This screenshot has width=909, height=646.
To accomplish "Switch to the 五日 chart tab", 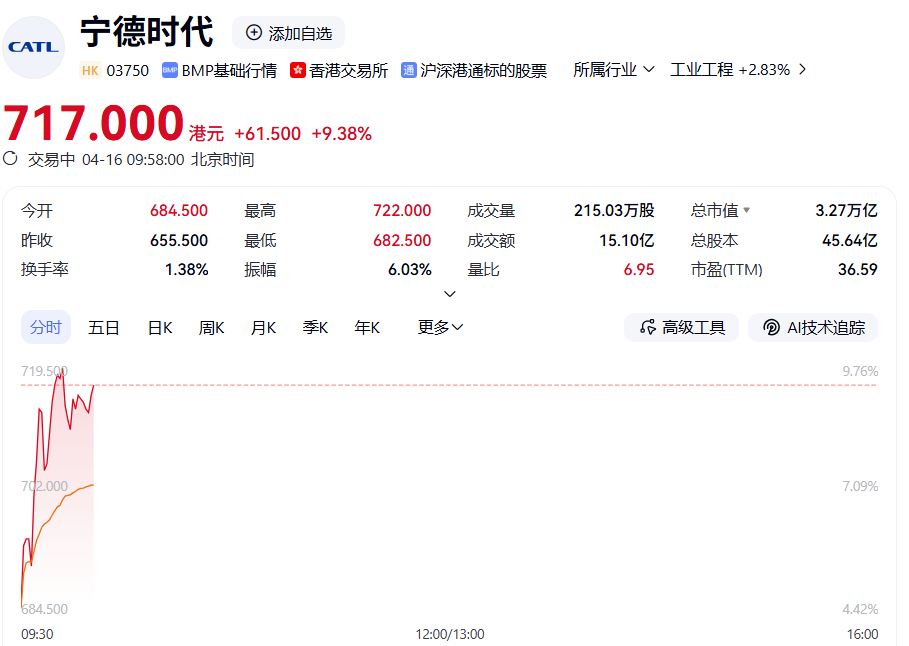I will click(x=104, y=327).
